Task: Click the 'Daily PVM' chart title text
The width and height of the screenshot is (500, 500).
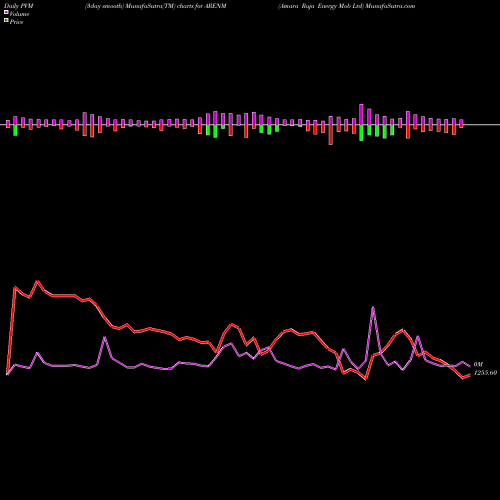Action: 19,6
